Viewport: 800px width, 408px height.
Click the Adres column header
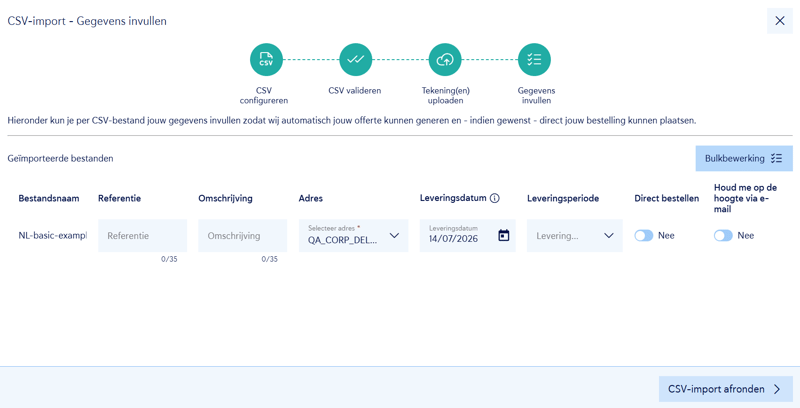coord(311,198)
